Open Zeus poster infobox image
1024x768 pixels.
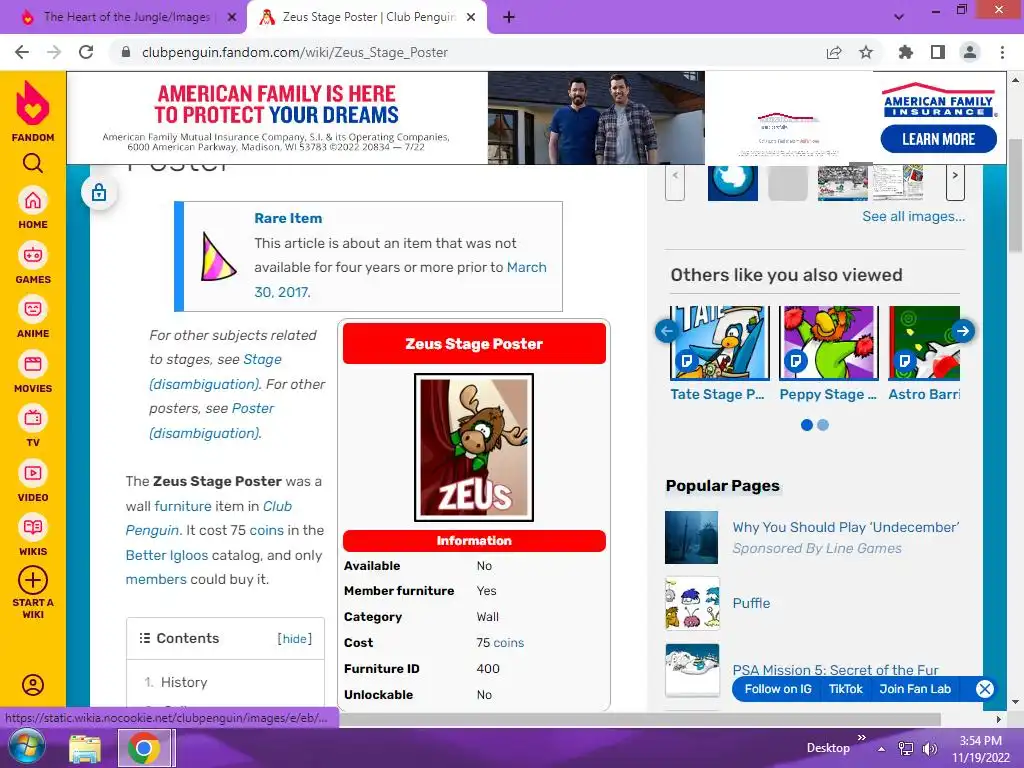pos(474,447)
